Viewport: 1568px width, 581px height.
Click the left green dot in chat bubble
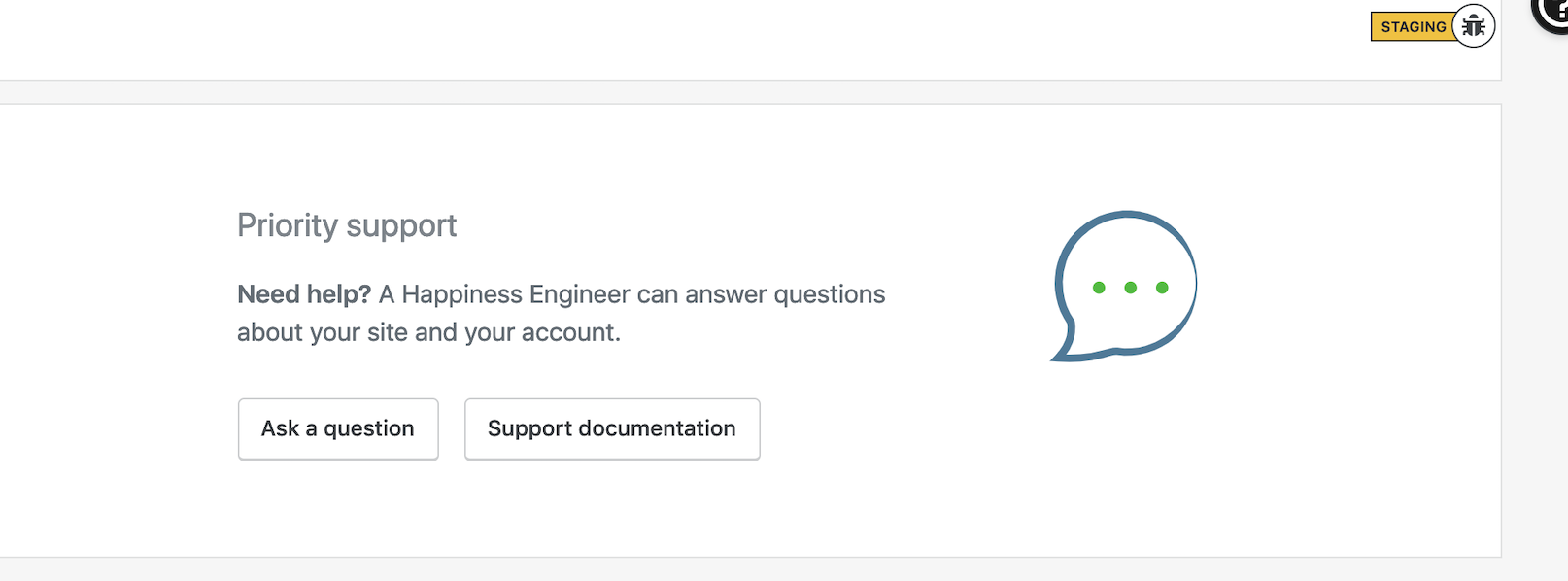pos(1099,288)
